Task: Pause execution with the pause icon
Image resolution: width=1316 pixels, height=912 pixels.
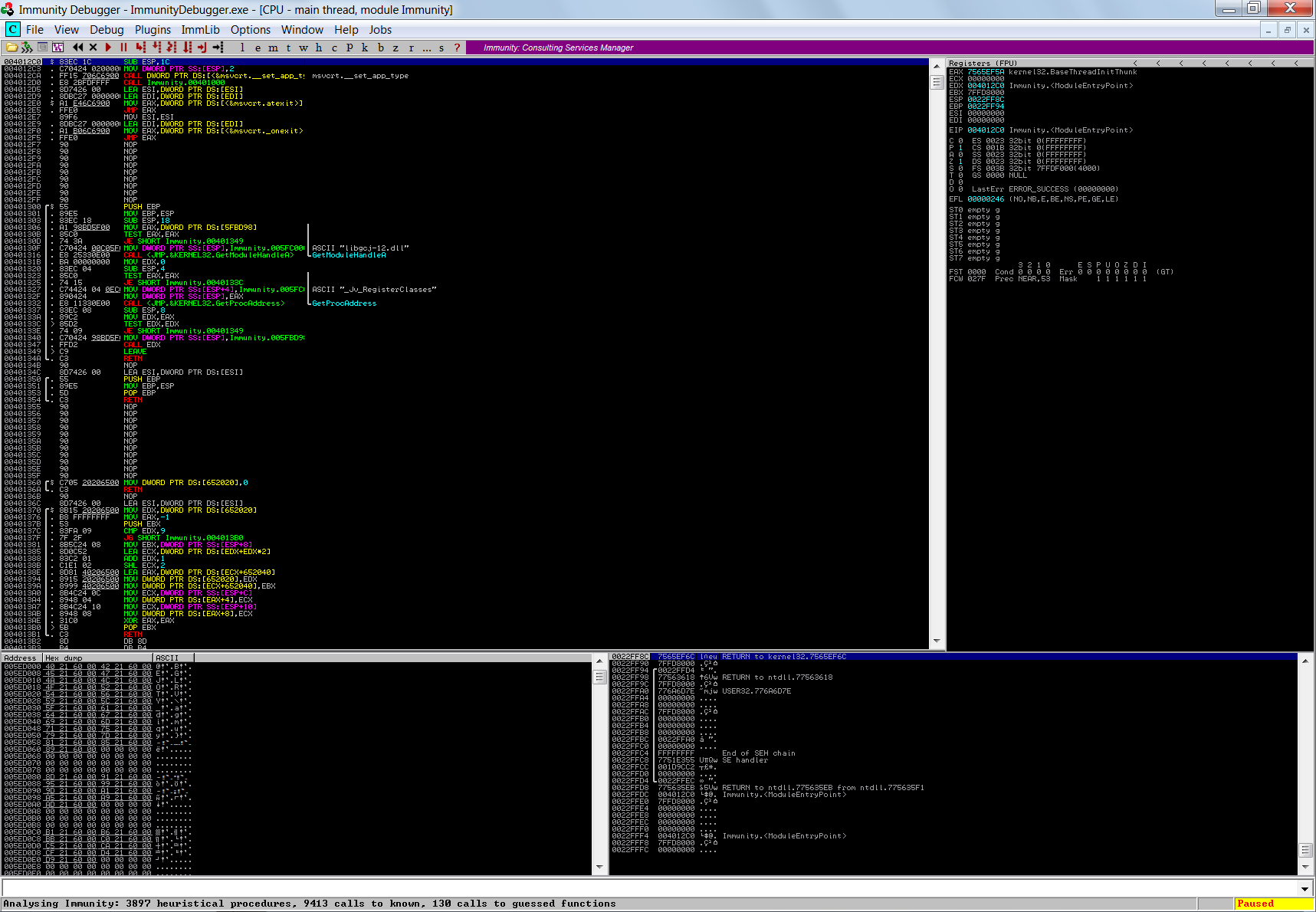Action: pos(123,48)
